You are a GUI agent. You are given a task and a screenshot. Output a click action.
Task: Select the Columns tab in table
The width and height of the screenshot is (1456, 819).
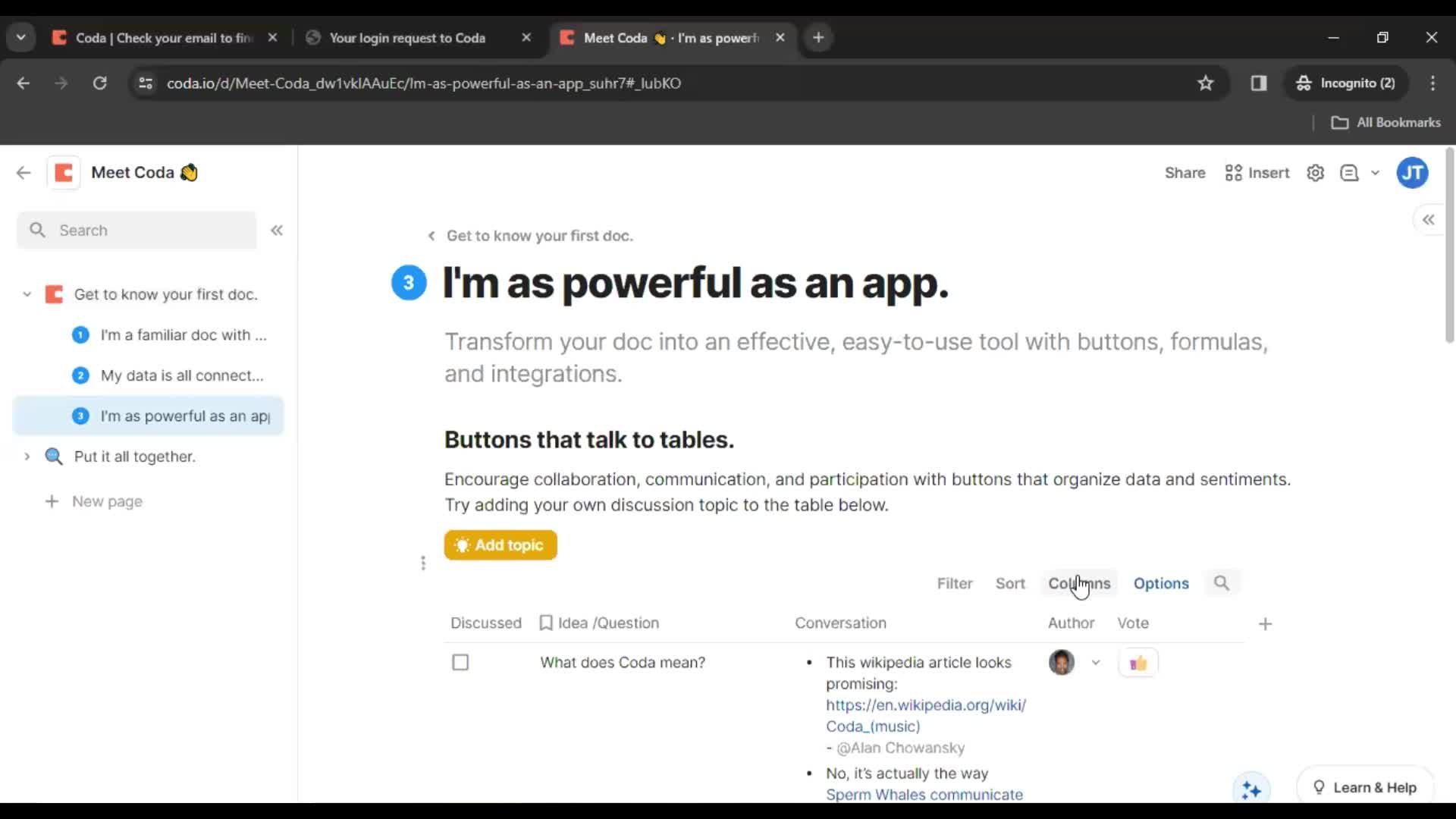(x=1079, y=583)
